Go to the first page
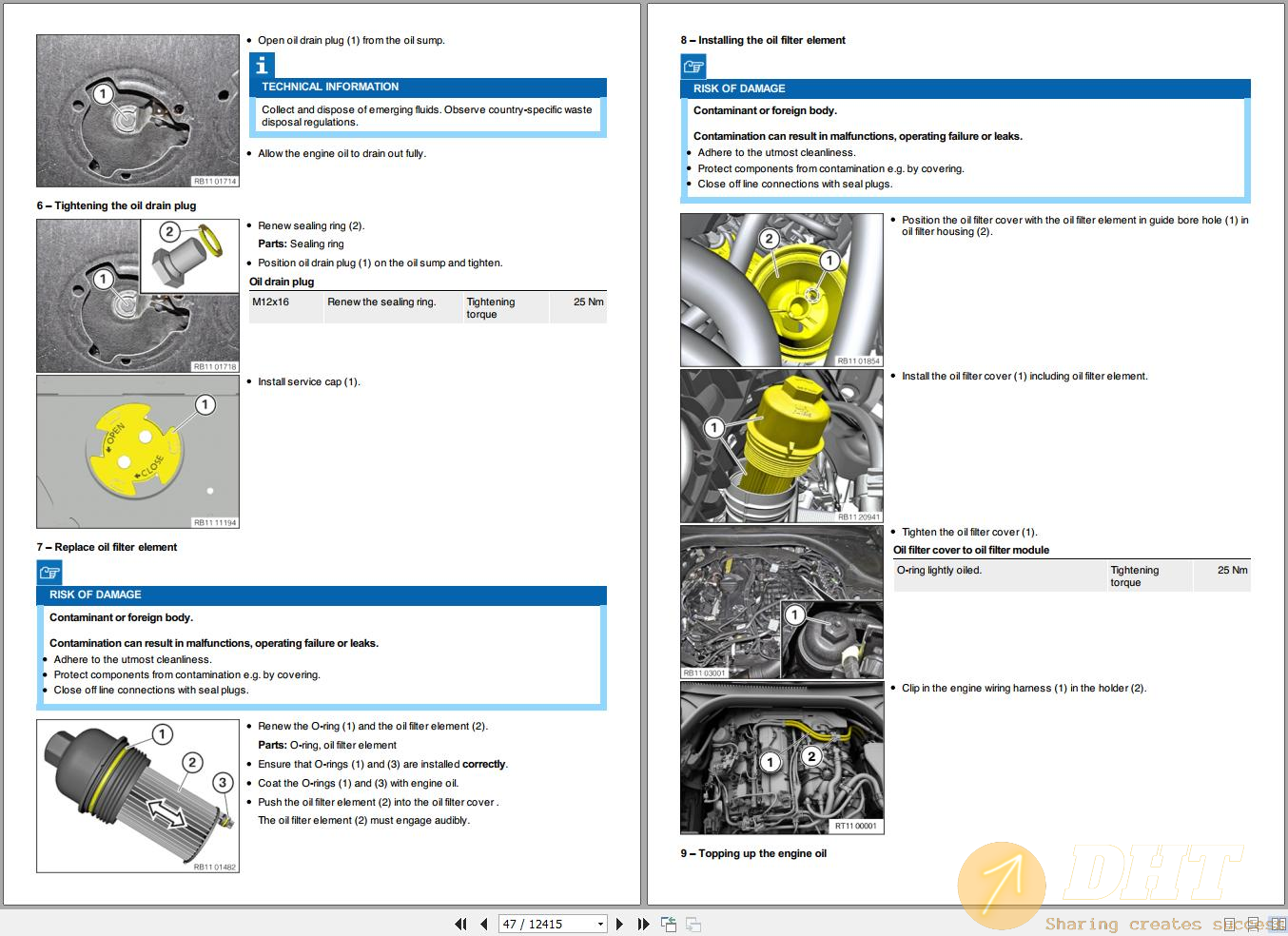This screenshot has height=936, width=1288. (x=460, y=924)
